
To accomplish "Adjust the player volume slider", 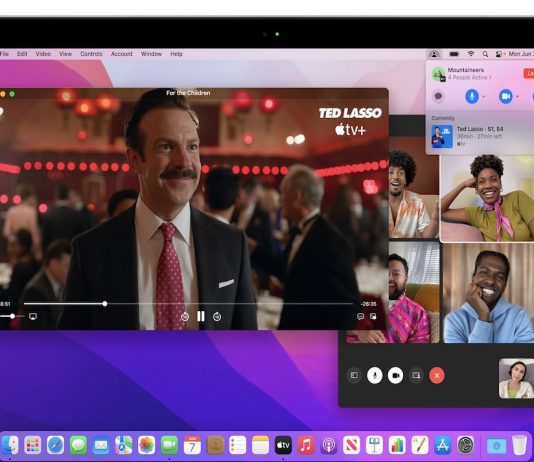I will point(12,316).
